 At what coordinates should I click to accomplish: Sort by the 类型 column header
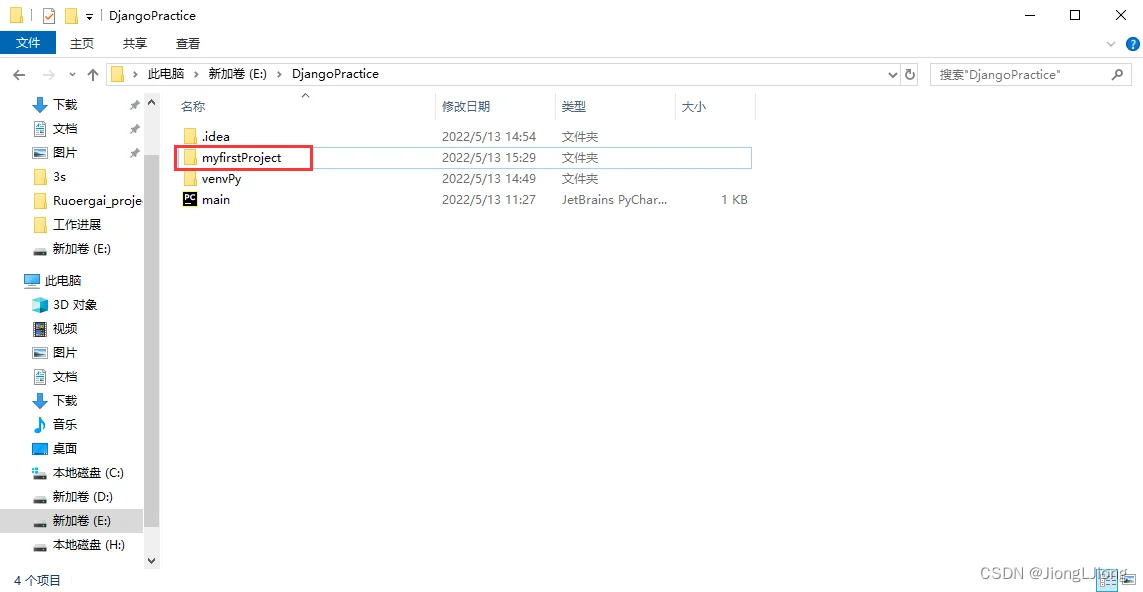tap(574, 106)
